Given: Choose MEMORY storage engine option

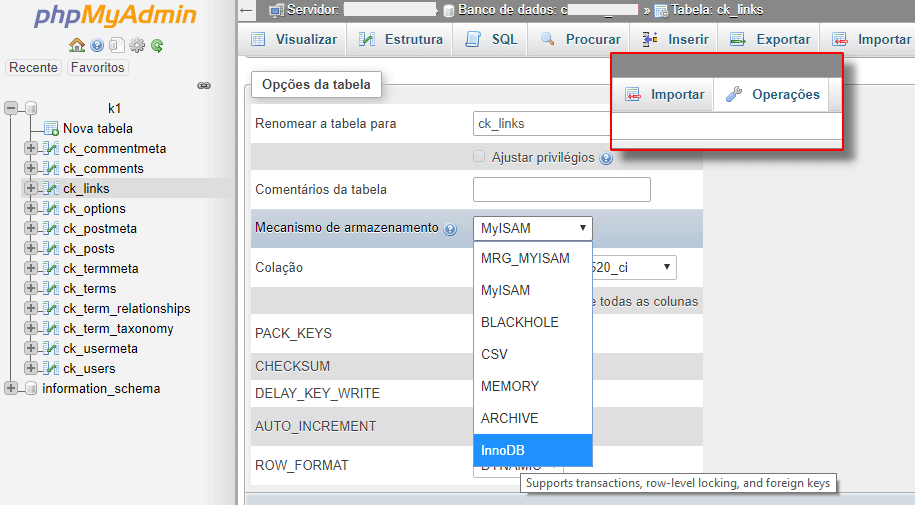Looking at the screenshot, I should click(533, 386).
